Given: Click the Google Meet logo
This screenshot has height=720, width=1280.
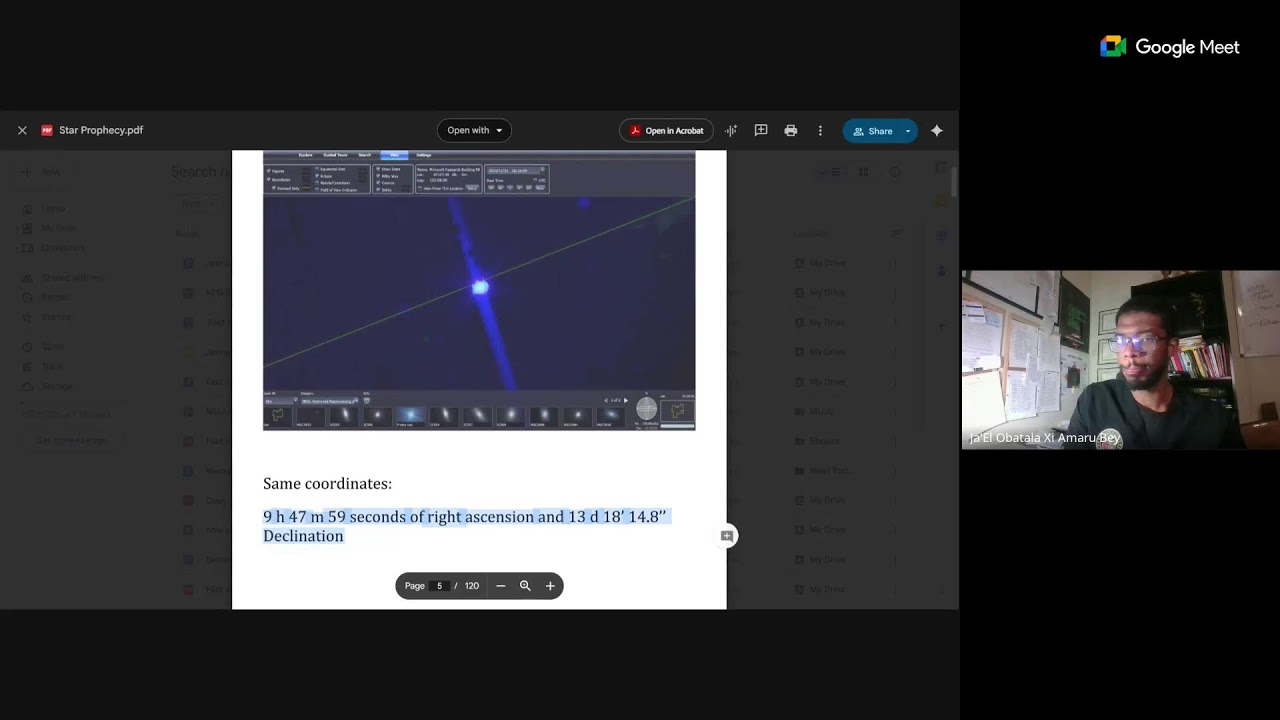Looking at the screenshot, I should 1170,47.
